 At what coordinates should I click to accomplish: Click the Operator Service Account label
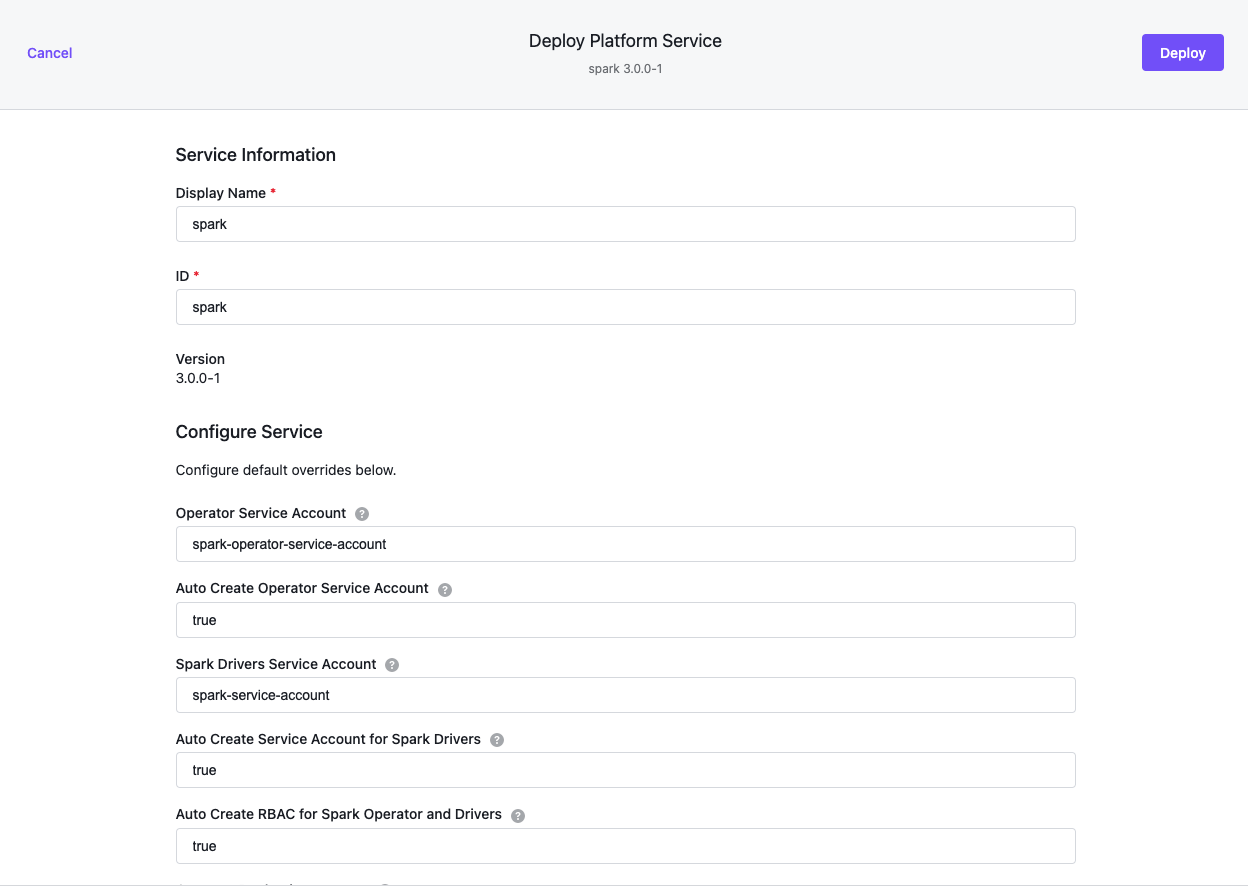point(261,513)
